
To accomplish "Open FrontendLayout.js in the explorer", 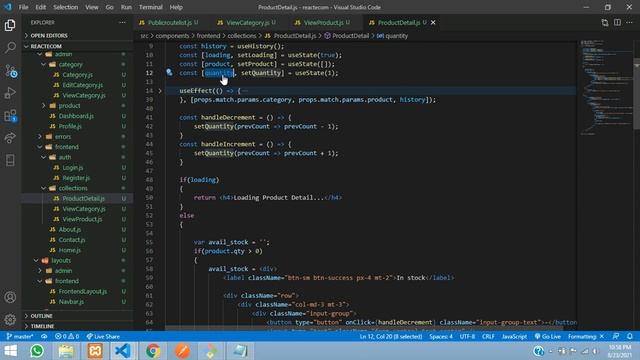I will click(82, 291).
